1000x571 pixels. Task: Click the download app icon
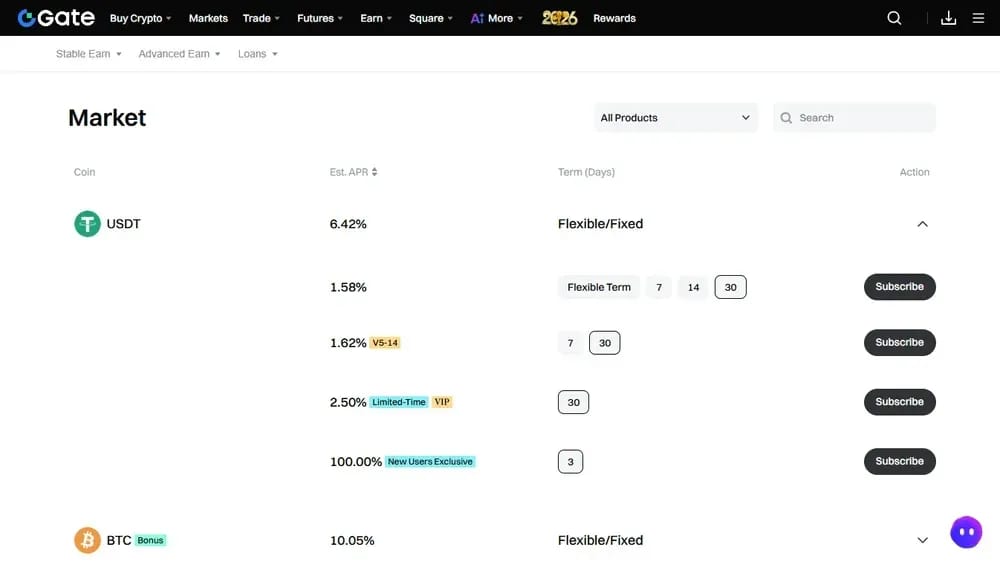(x=948, y=18)
